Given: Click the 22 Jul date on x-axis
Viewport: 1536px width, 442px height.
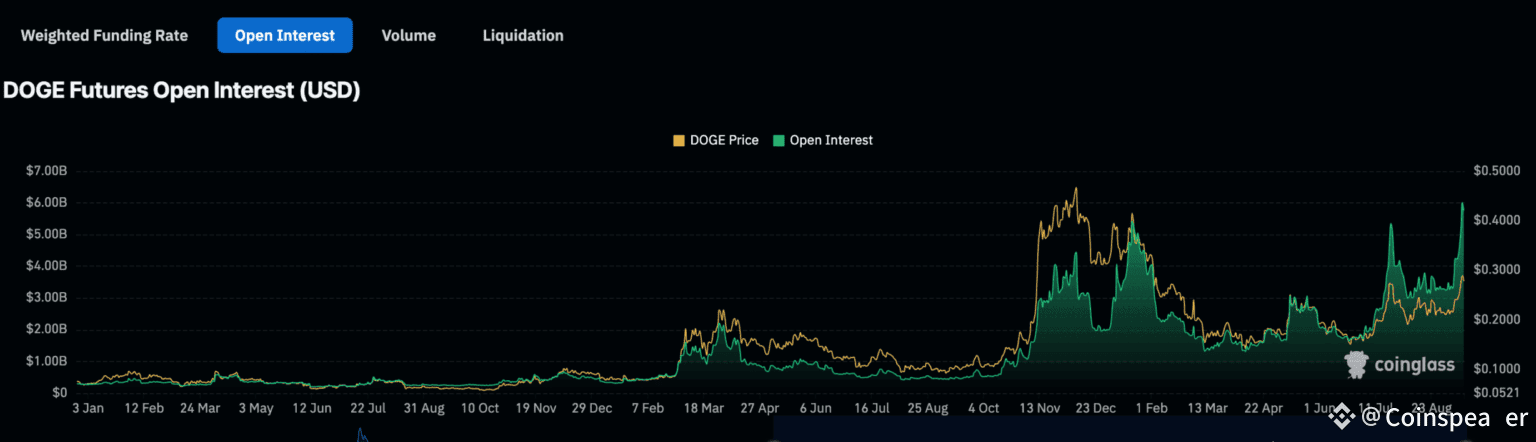Looking at the screenshot, I should click(367, 409).
